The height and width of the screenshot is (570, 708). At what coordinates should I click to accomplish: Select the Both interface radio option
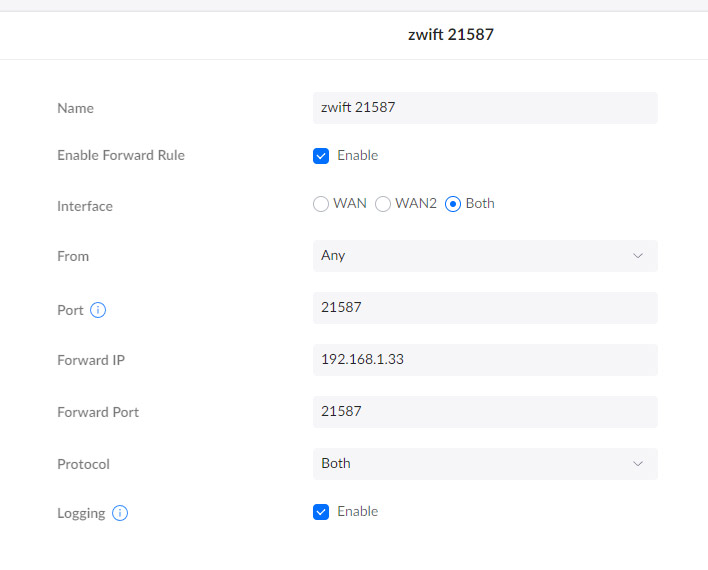tap(453, 204)
